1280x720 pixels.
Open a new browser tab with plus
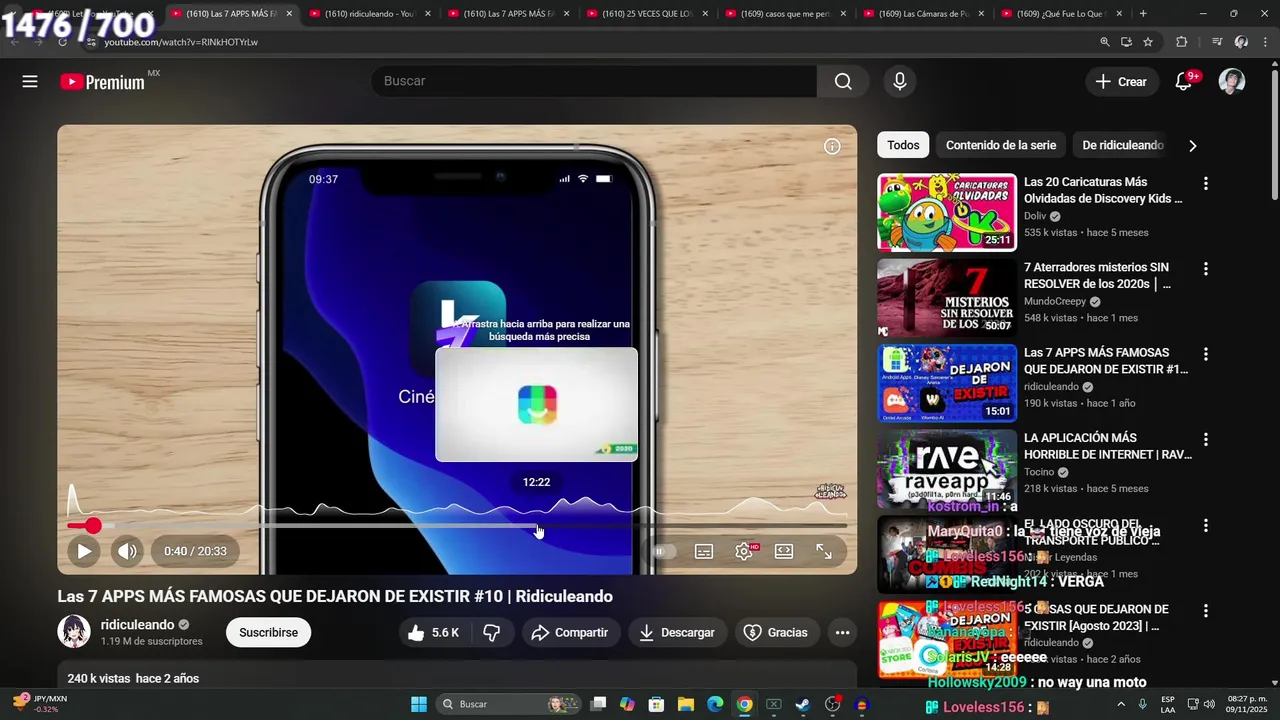tap(1143, 14)
